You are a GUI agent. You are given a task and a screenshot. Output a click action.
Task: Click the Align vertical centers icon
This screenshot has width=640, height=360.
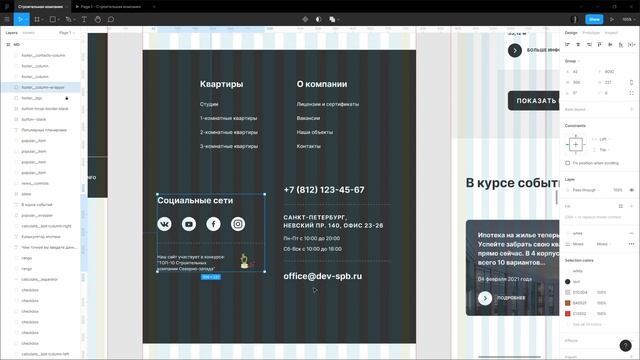pos(610,44)
